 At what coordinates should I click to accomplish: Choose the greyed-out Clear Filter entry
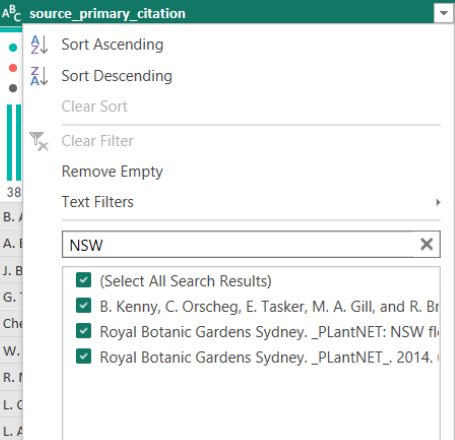point(98,141)
